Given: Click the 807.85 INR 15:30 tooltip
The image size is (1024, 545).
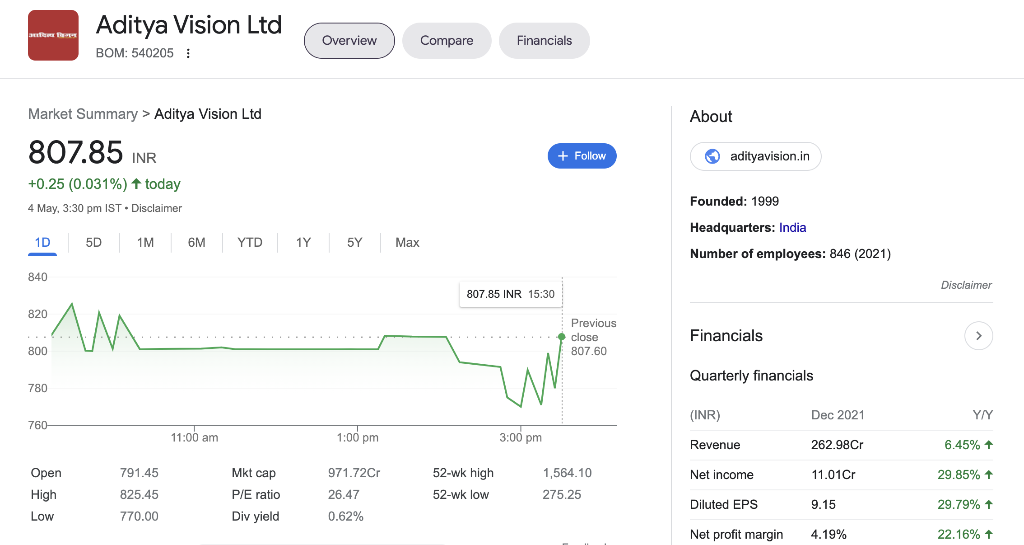Looking at the screenshot, I should click(511, 294).
